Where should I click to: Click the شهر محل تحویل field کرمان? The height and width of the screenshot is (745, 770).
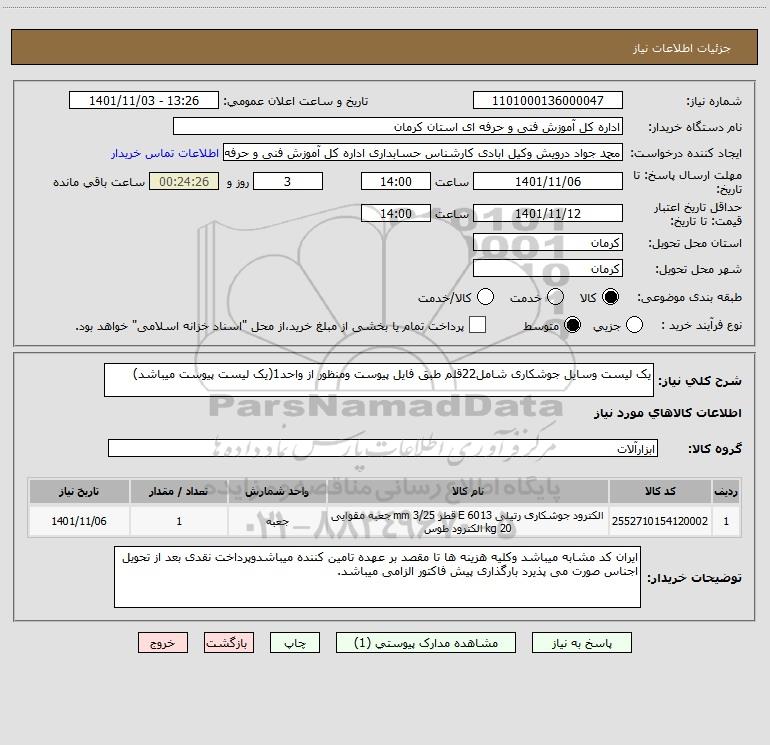548,268
